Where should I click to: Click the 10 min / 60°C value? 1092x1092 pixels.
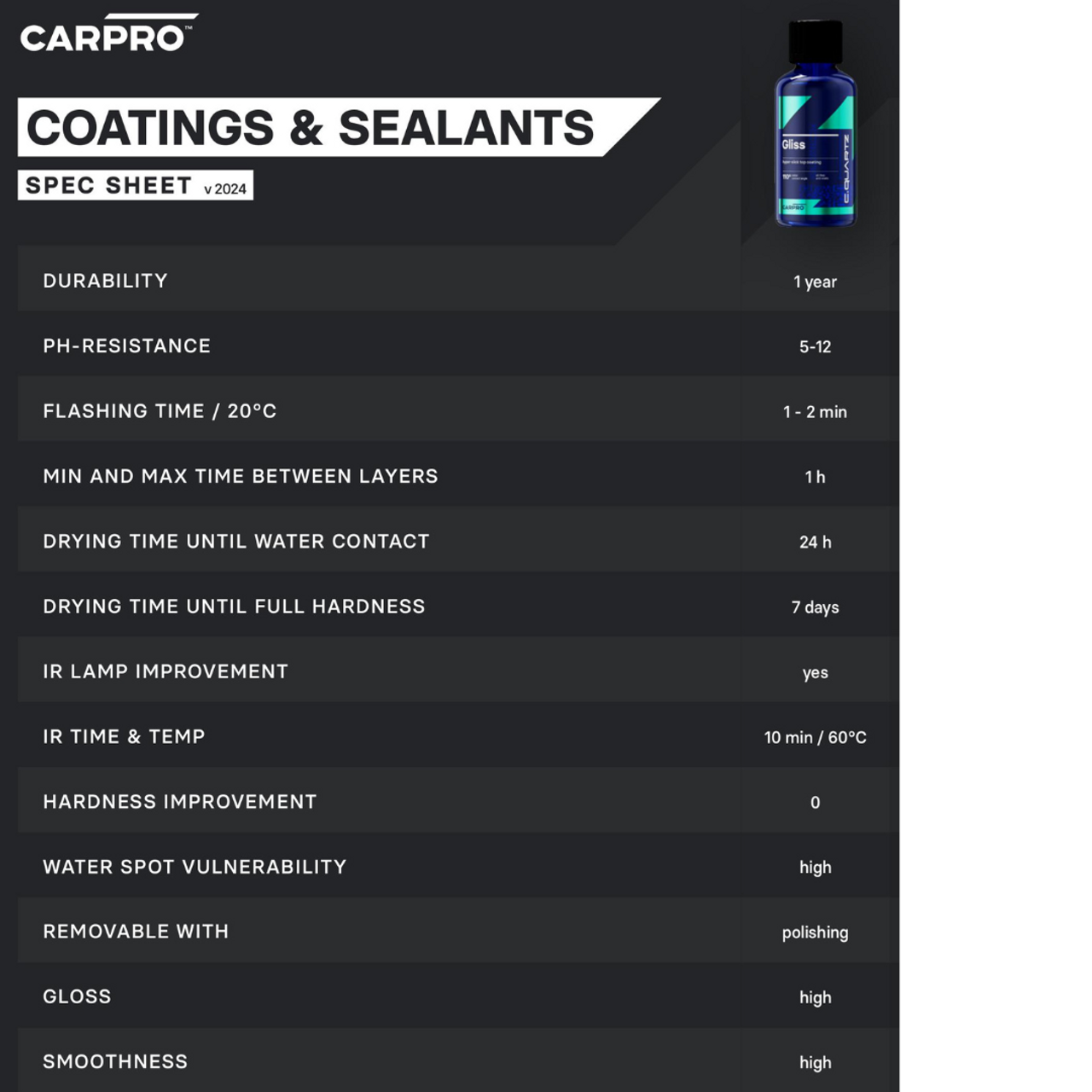coord(815,737)
